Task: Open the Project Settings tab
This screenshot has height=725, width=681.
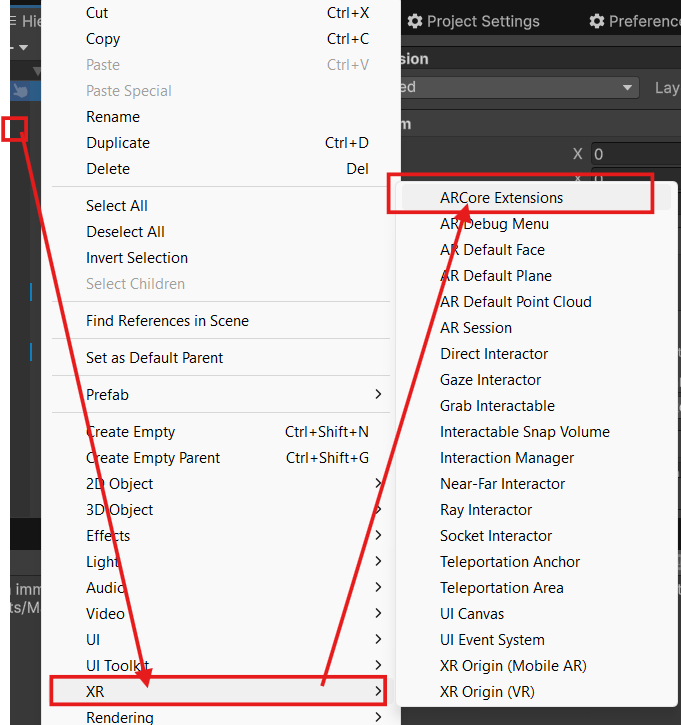Action: click(x=482, y=21)
